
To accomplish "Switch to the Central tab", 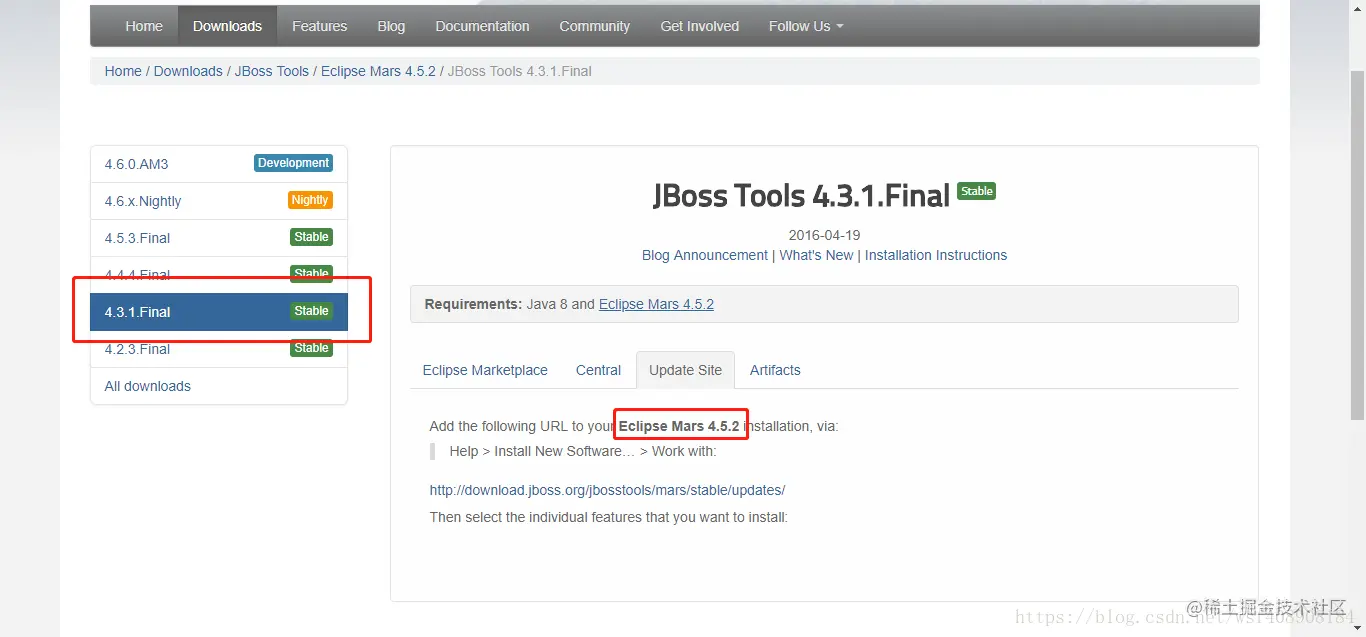I will [x=598, y=370].
